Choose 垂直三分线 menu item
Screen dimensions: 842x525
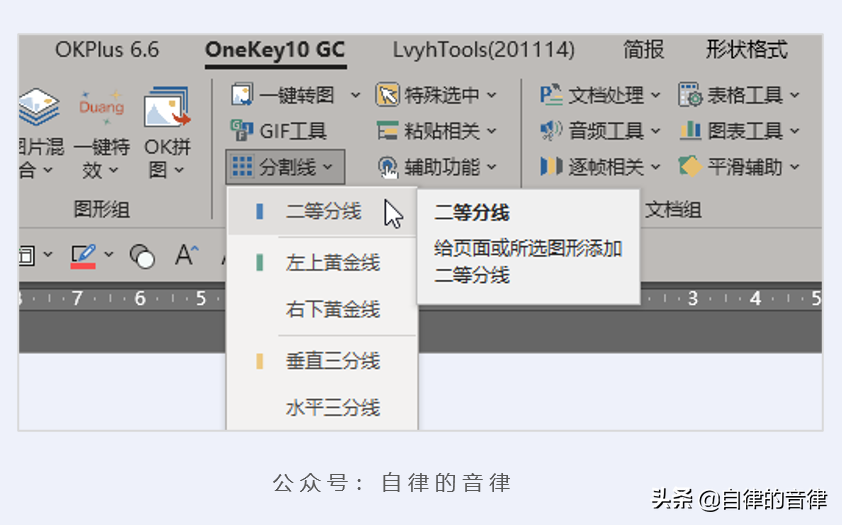pyautogui.click(x=322, y=361)
